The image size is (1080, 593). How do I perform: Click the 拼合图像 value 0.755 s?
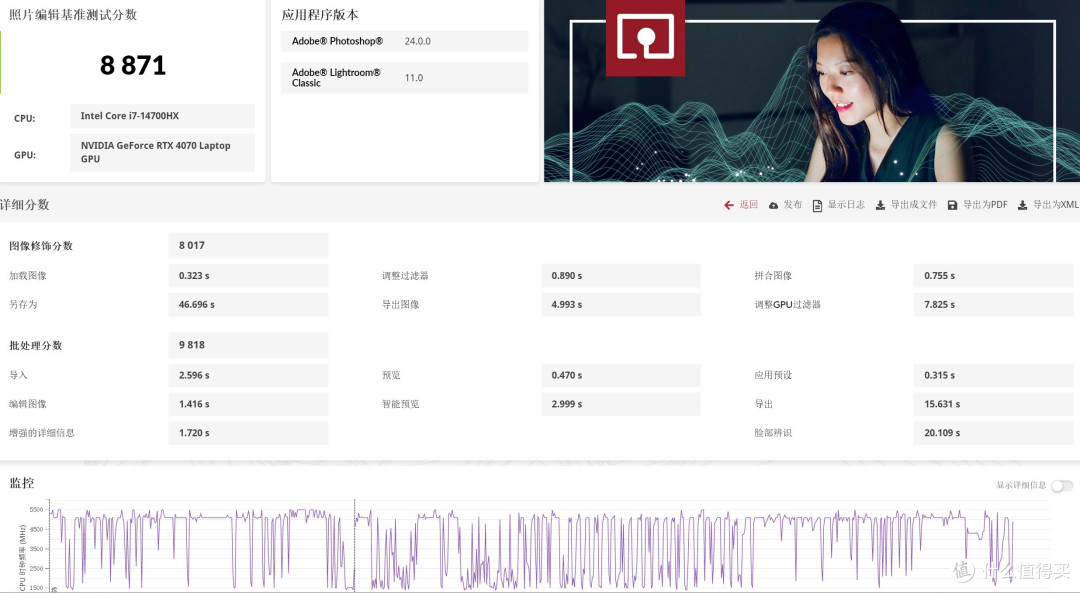coord(994,275)
